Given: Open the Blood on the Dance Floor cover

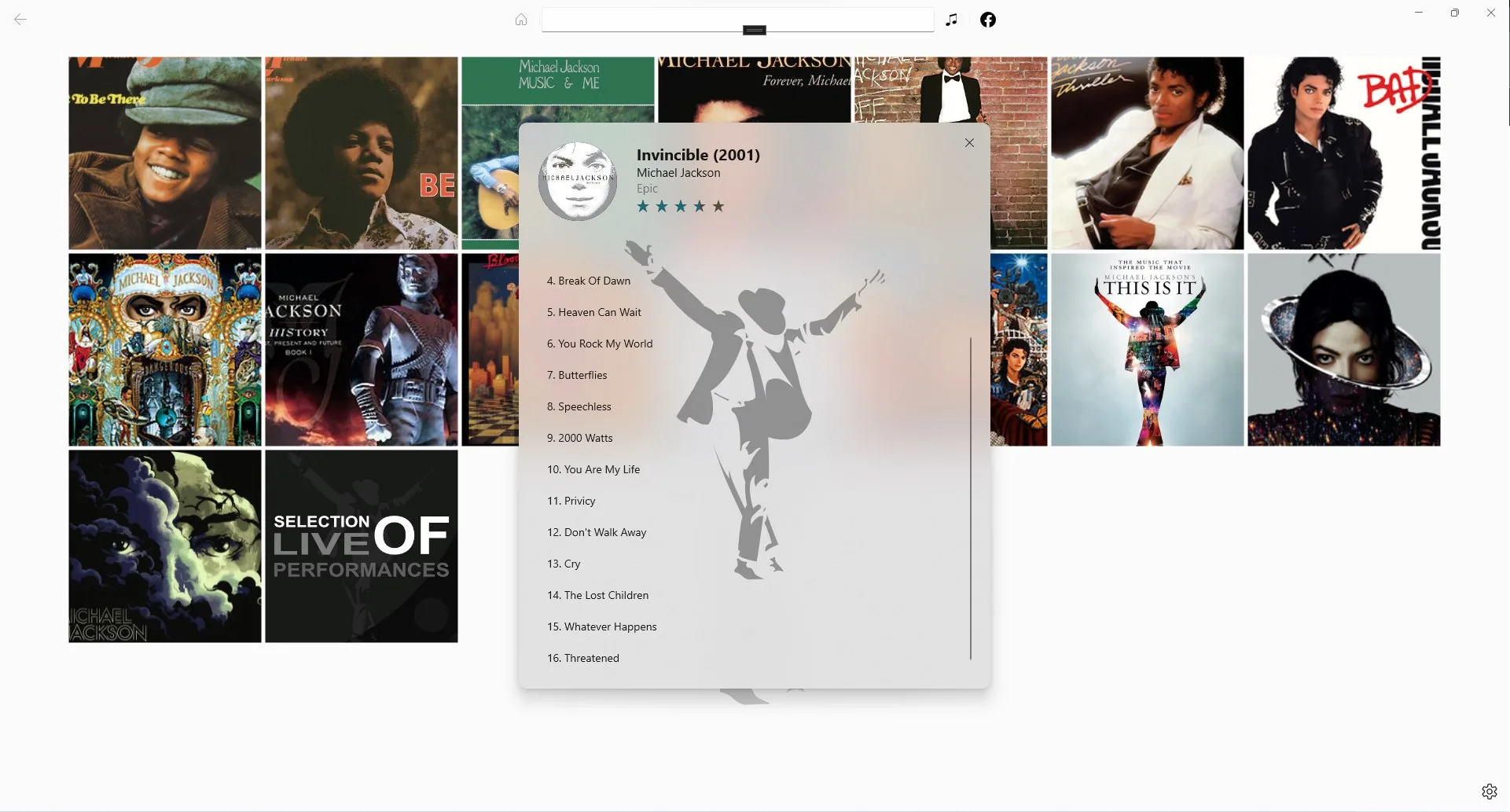Looking at the screenshot, I should coord(490,350).
